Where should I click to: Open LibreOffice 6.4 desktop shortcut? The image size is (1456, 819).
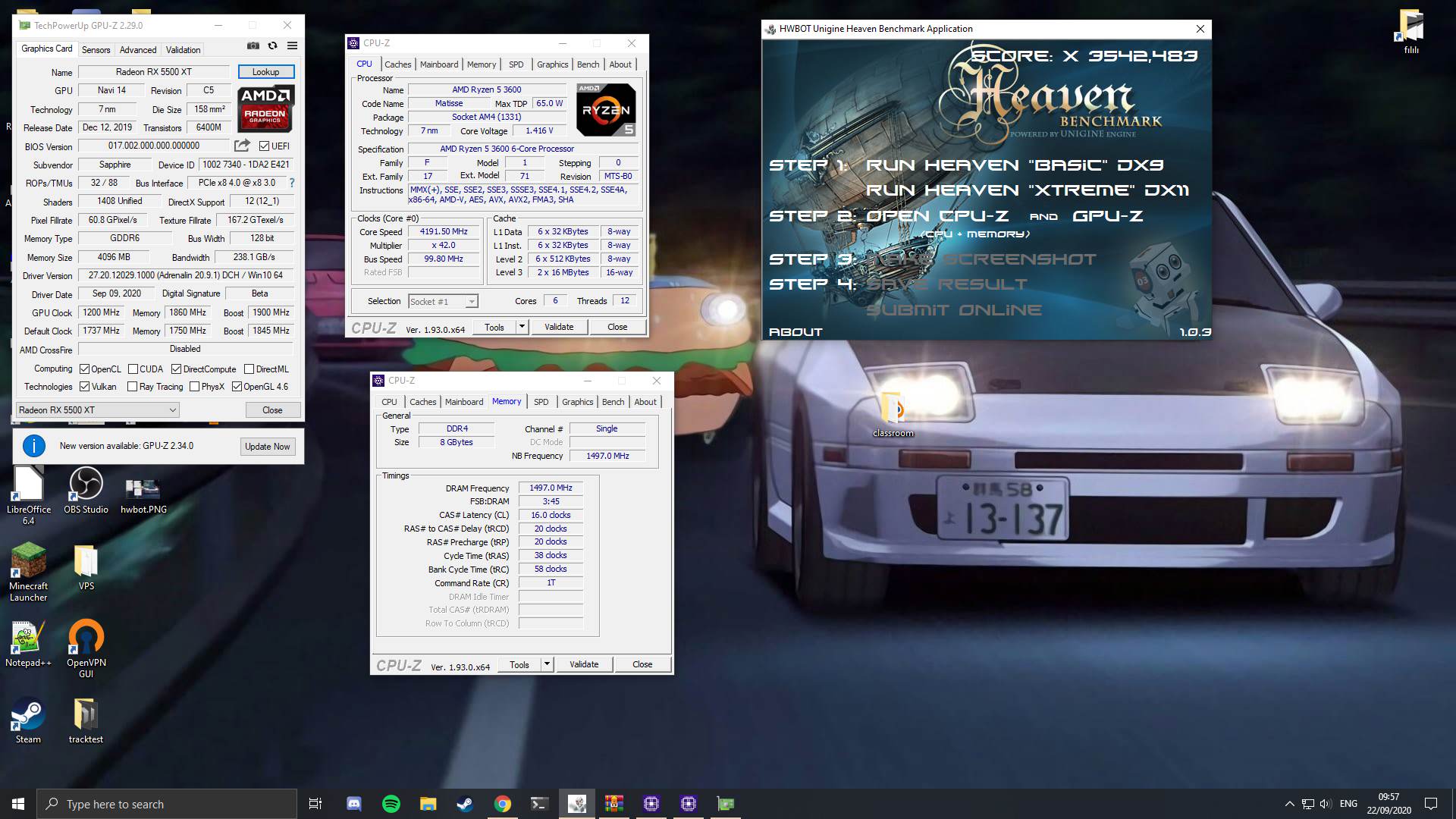pos(28,496)
